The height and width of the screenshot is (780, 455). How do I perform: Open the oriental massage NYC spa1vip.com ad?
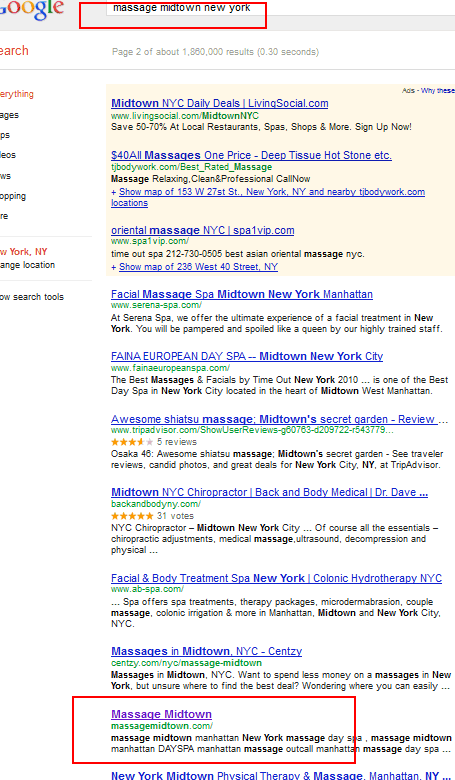[202, 230]
